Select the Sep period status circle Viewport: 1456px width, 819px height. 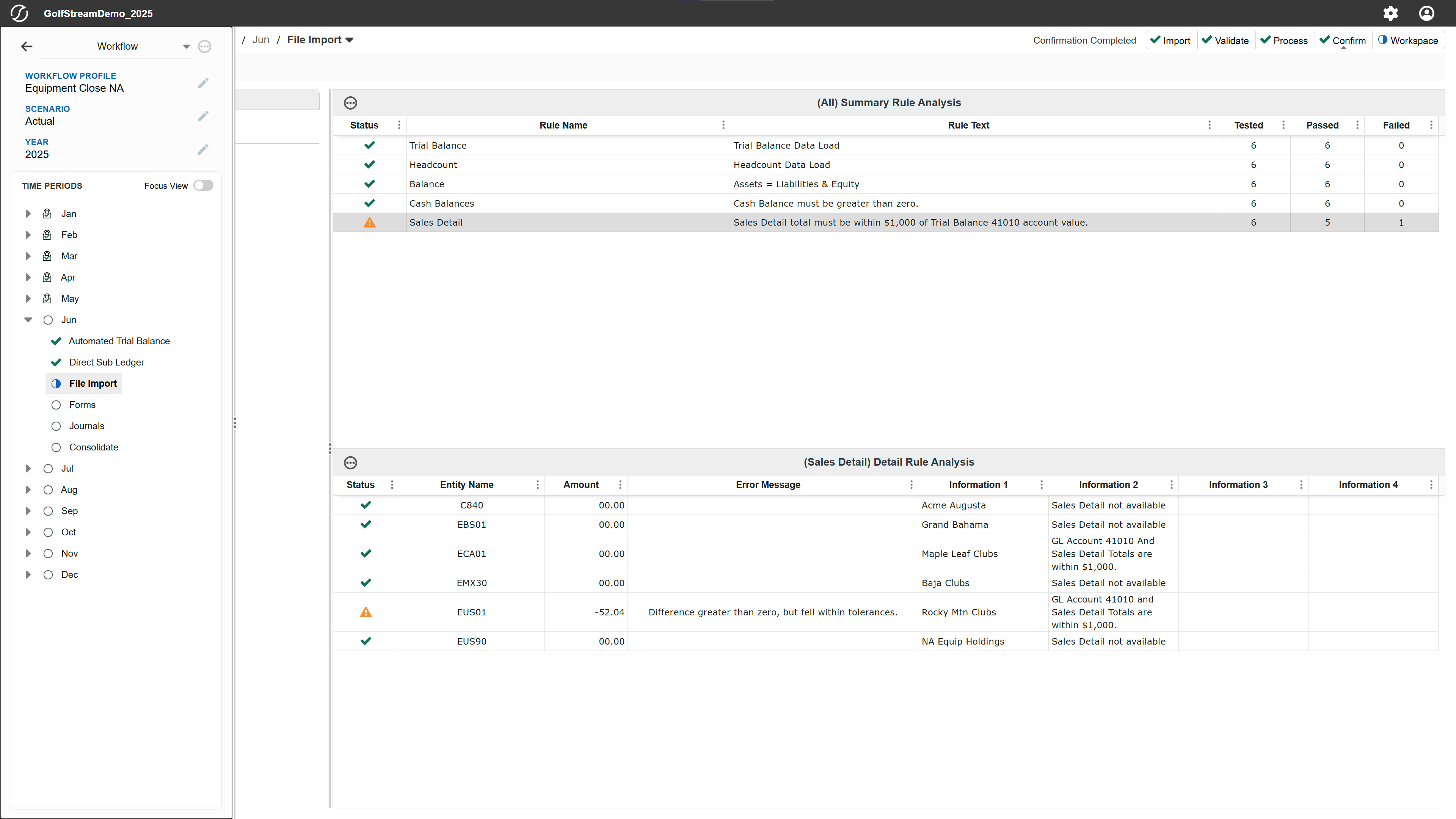[48, 511]
